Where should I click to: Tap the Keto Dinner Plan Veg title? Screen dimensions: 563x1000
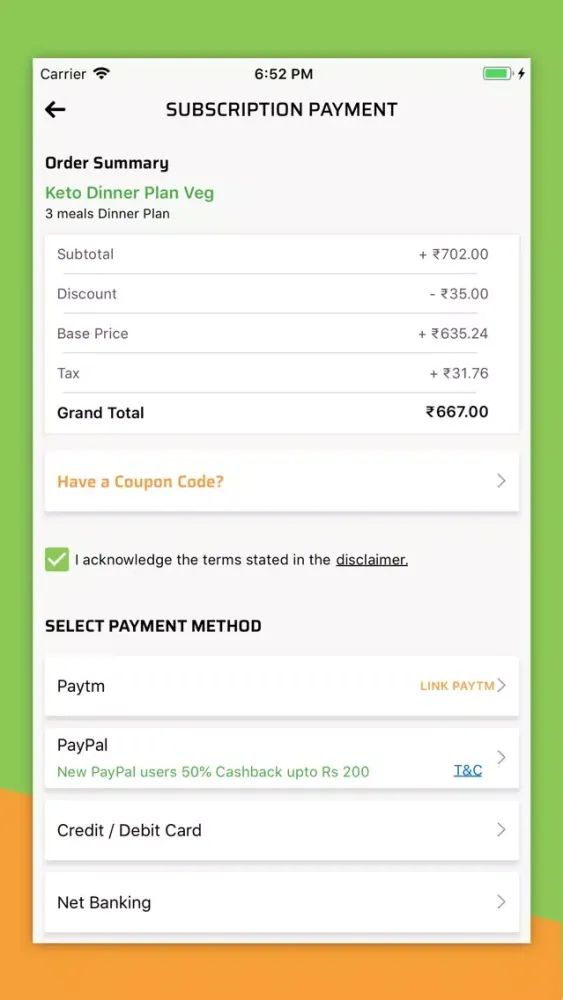[x=129, y=193]
